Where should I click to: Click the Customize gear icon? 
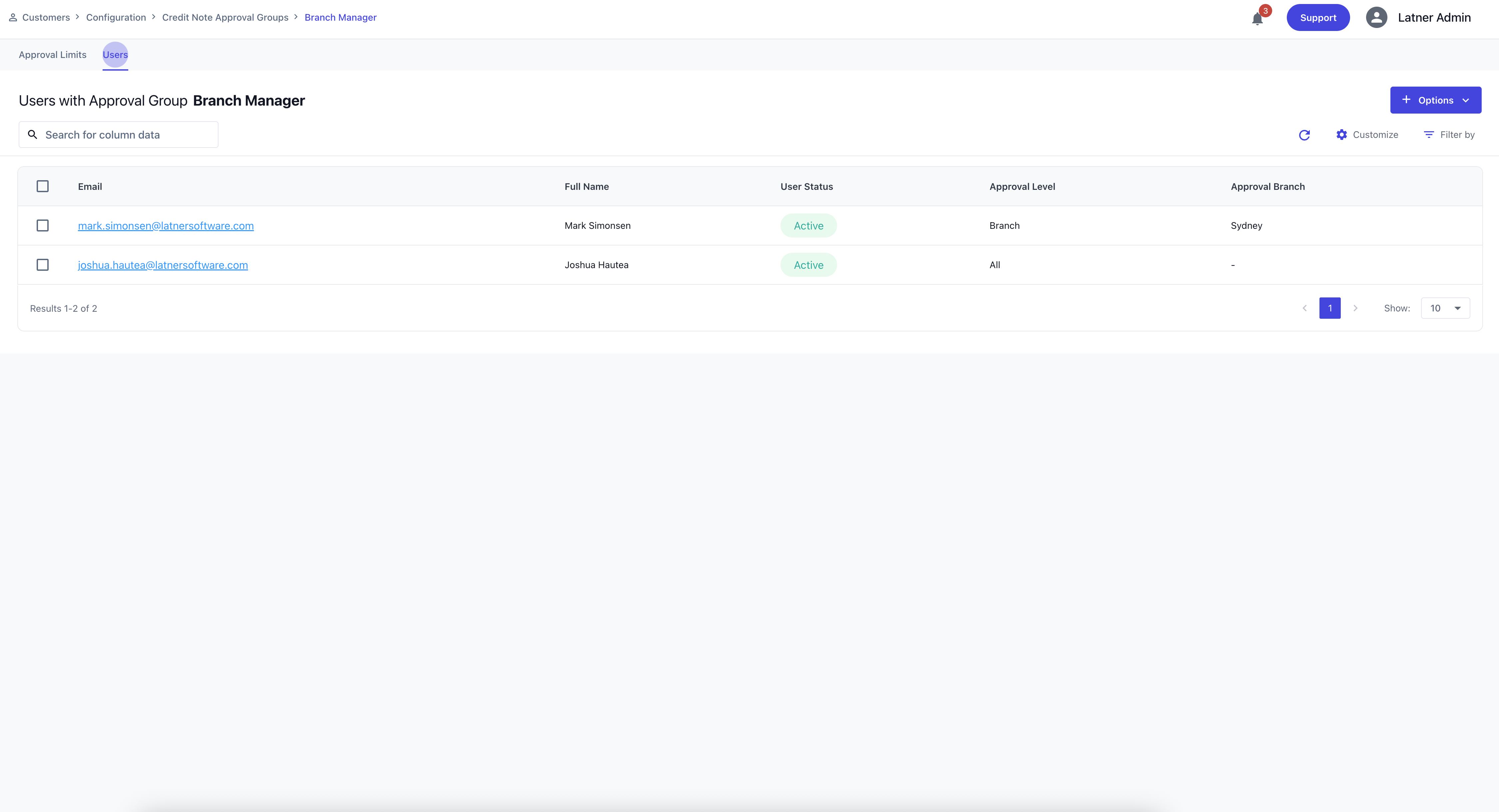tap(1341, 135)
